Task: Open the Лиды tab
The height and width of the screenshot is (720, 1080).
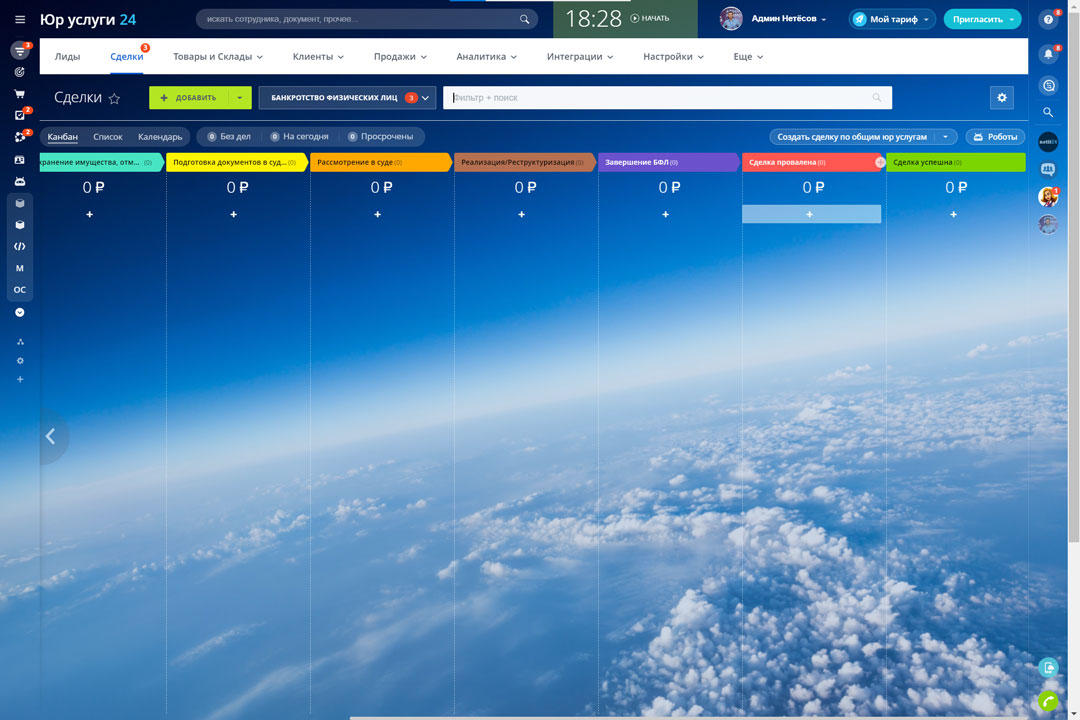Action: point(67,57)
